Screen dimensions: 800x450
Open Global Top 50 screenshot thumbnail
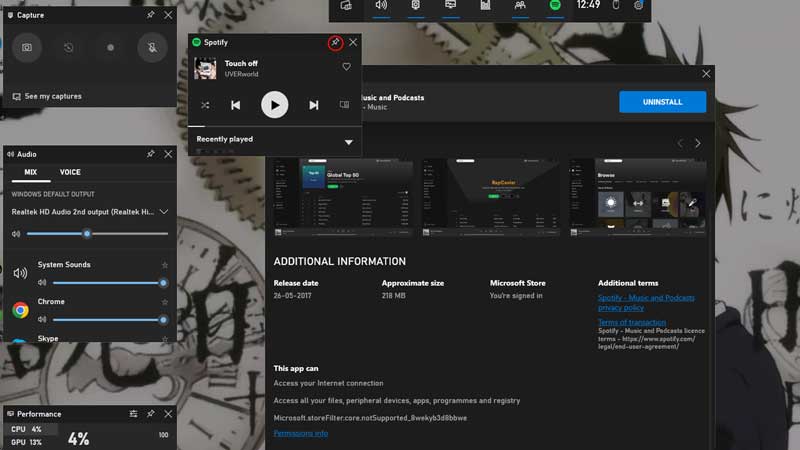coord(342,197)
